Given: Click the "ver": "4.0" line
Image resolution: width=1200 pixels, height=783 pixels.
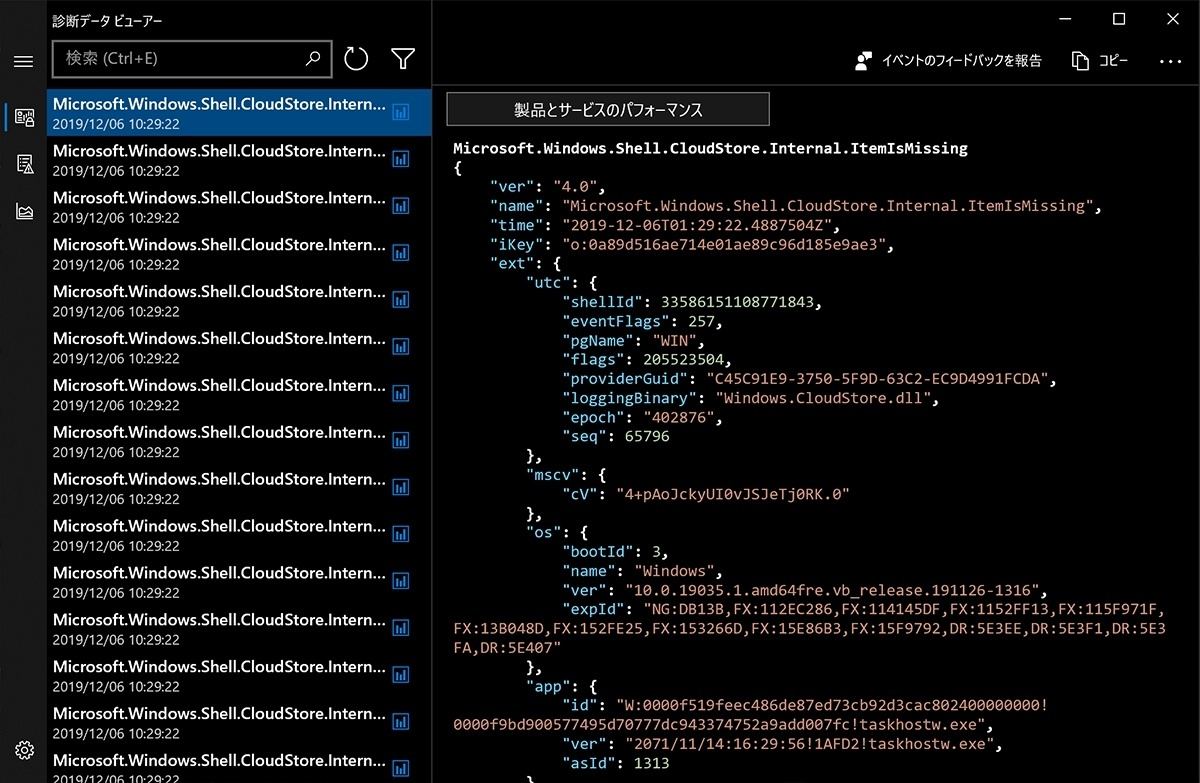Looking at the screenshot, I should pos(548,187).
